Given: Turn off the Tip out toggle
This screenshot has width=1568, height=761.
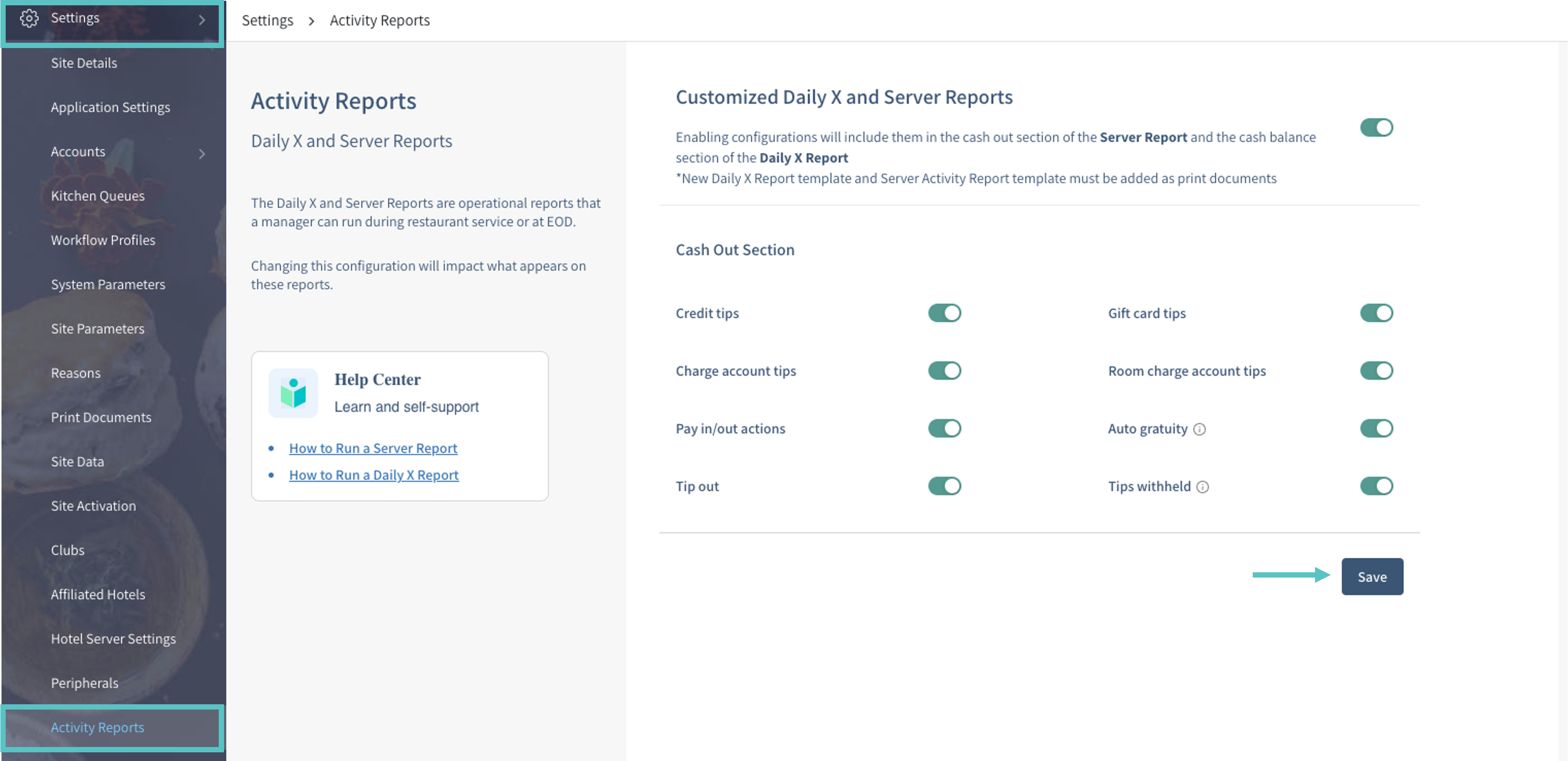Looking at the screenshot, I should pos(944,486).
